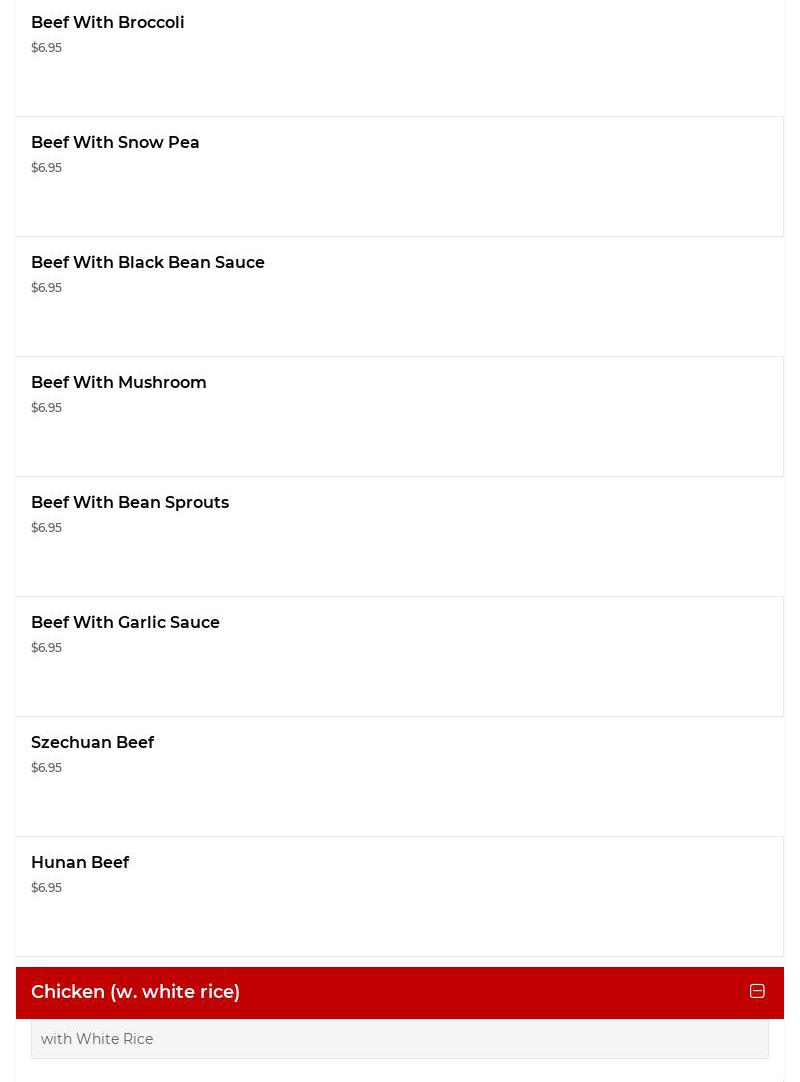The height and width of the screenshot is (1082, 800).
Task: Click the red Chicken section header bar
Action: pos(450,992)
